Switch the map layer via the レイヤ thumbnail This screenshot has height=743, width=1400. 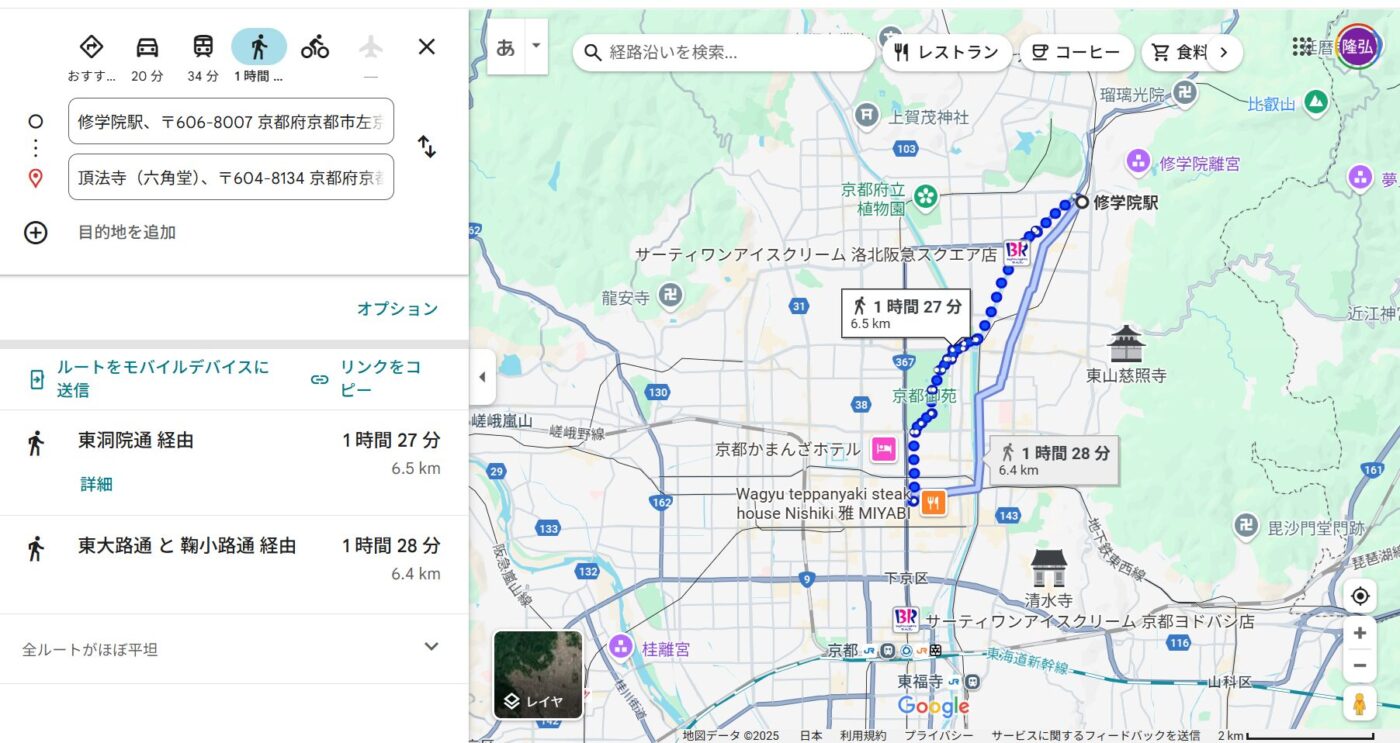538,675
